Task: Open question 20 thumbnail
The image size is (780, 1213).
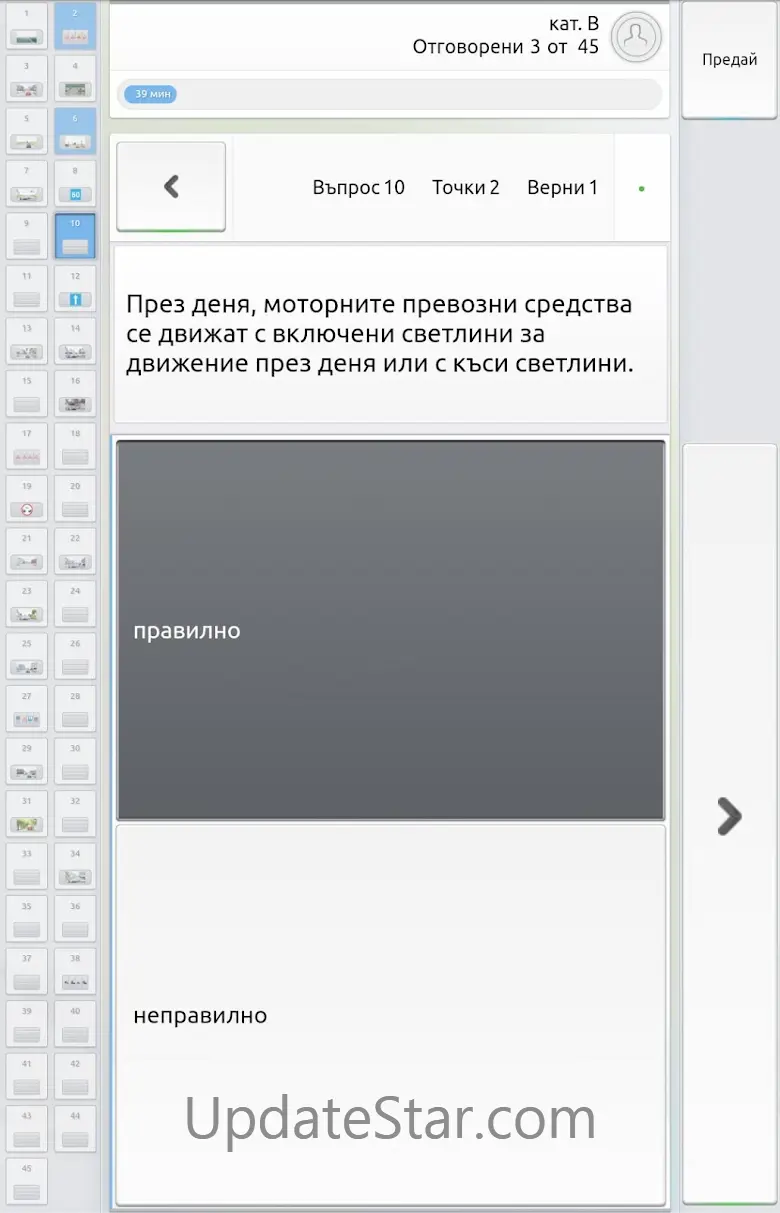Action: (x=75, y=498)
